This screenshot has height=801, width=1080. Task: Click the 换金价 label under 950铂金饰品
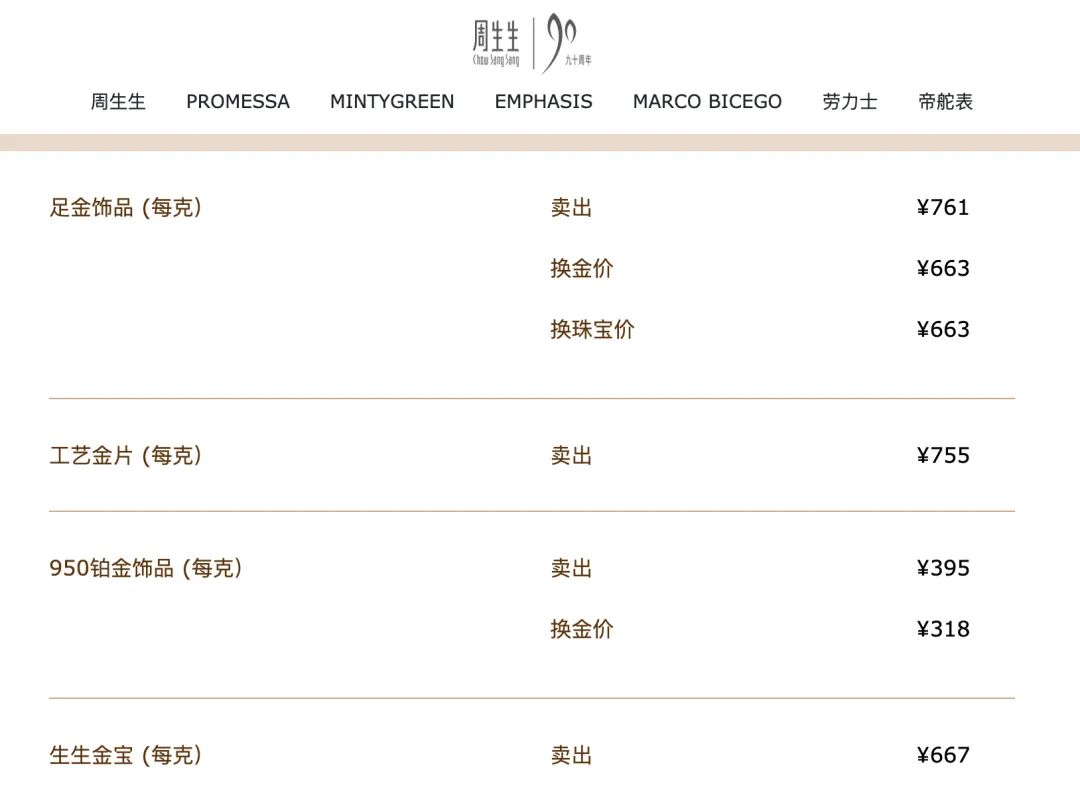tap(581, 629)
